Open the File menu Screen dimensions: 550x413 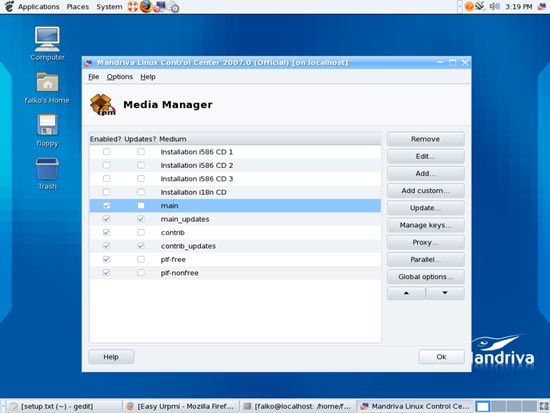tap(94, 76)
